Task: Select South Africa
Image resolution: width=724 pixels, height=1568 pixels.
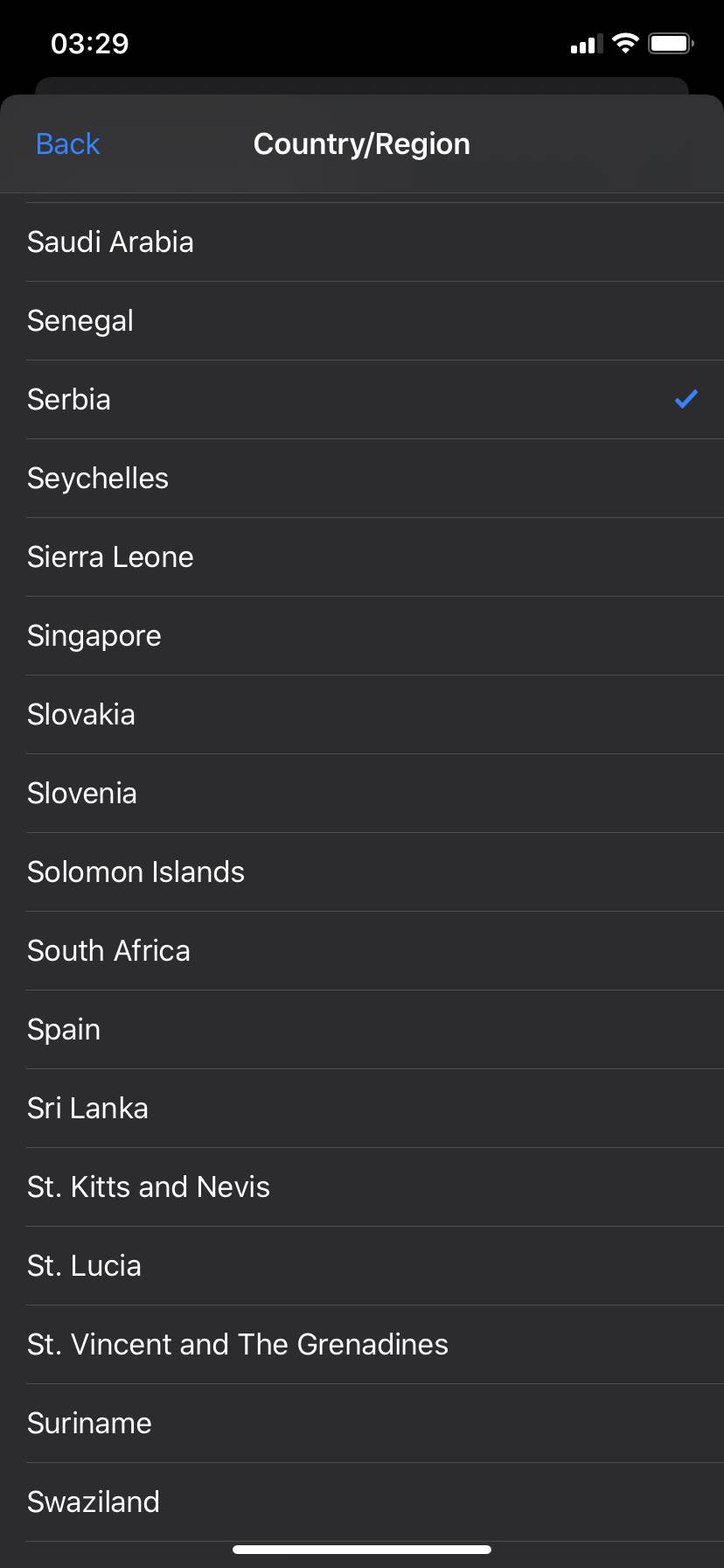Action: (x=108, y=951)
